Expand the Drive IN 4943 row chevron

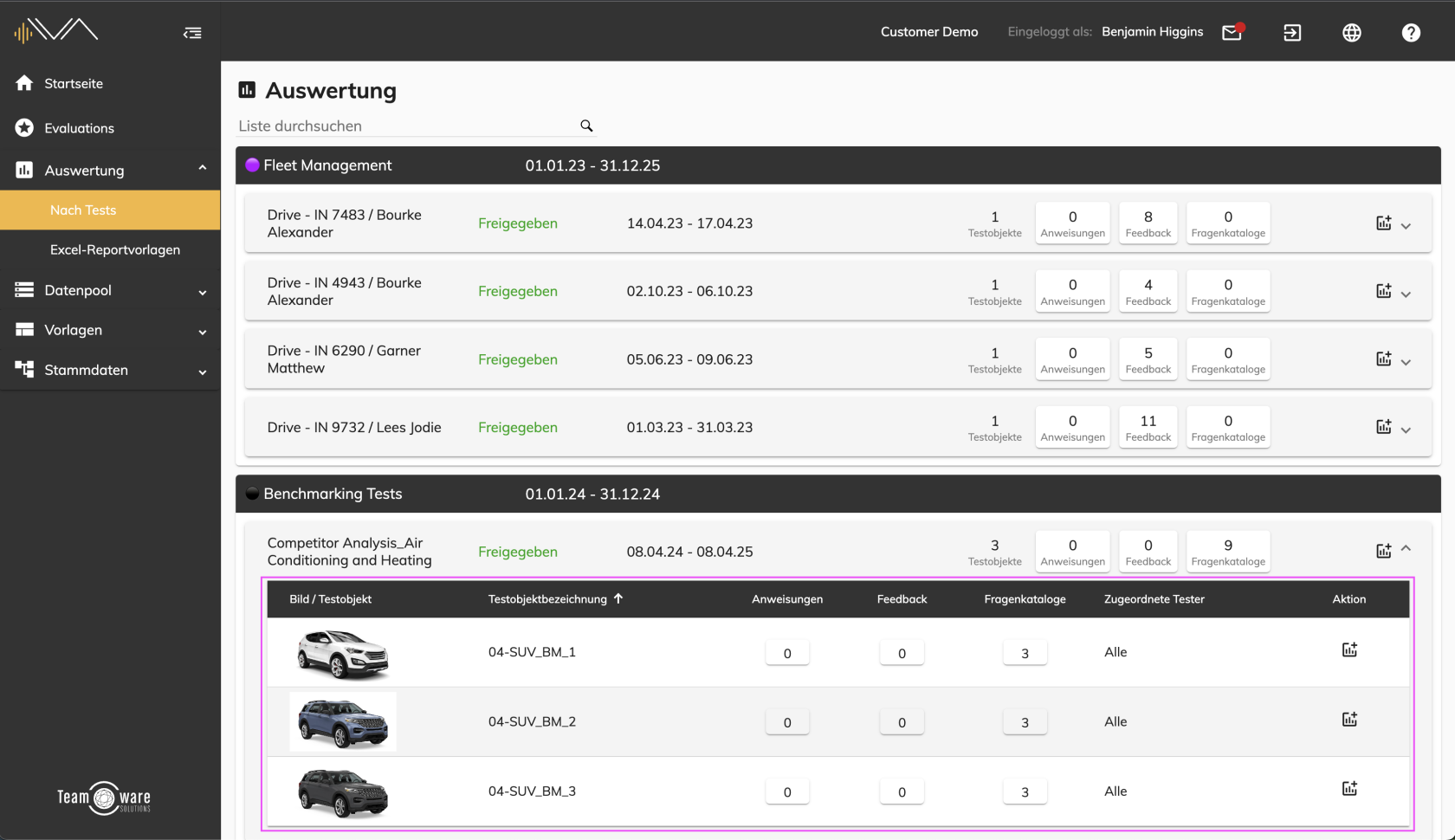1406,294
